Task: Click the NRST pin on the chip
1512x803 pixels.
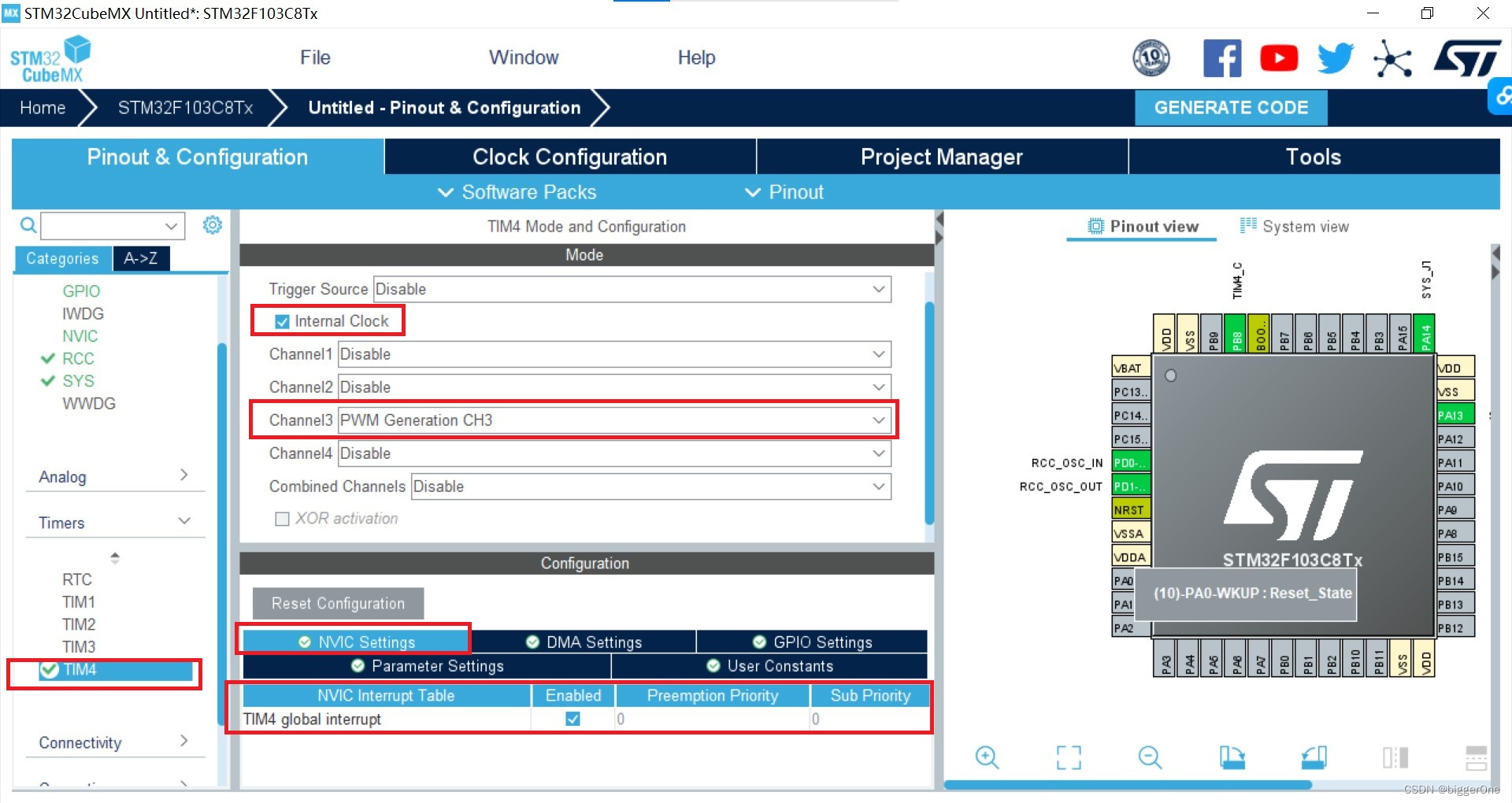Action: (x=1131, y=509)
